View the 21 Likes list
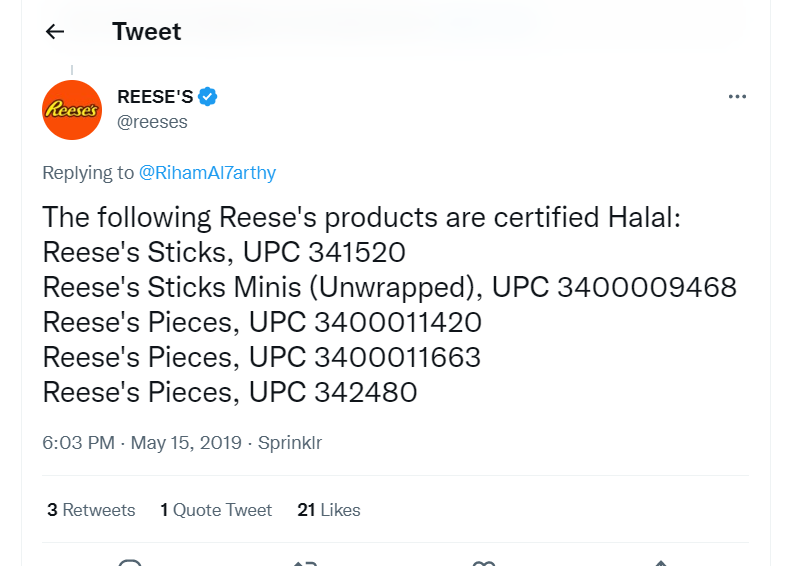Screen dimensions: 792x566 pyautogui.click(x=329, y=510)
